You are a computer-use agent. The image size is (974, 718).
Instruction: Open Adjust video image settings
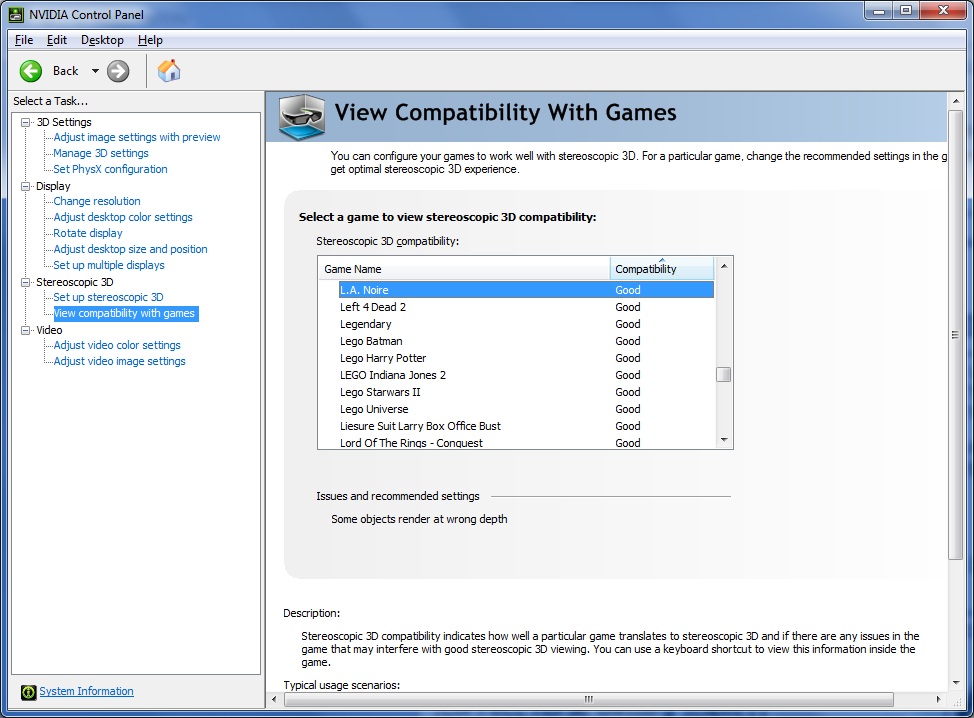(119, 361)
